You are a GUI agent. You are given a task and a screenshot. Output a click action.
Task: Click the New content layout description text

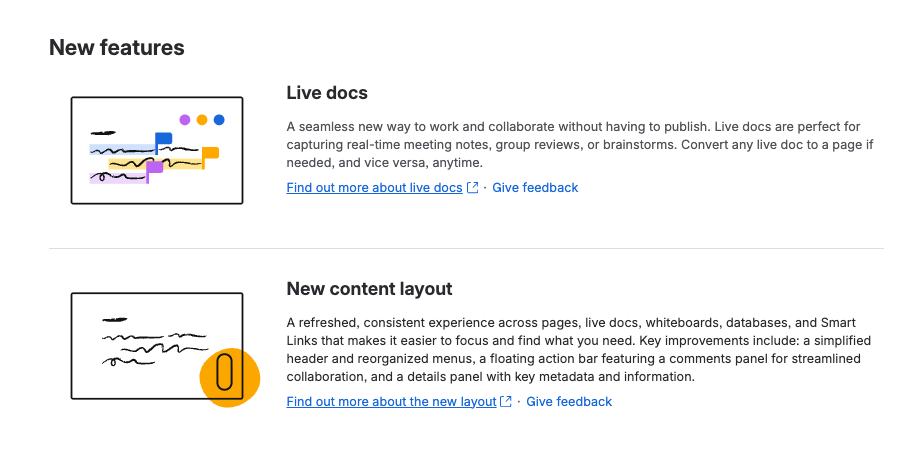579,350
